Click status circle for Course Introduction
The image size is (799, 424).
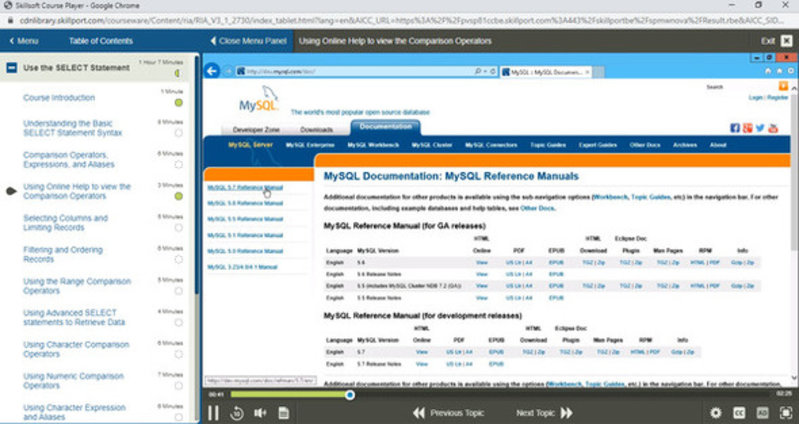pos(178,102)
